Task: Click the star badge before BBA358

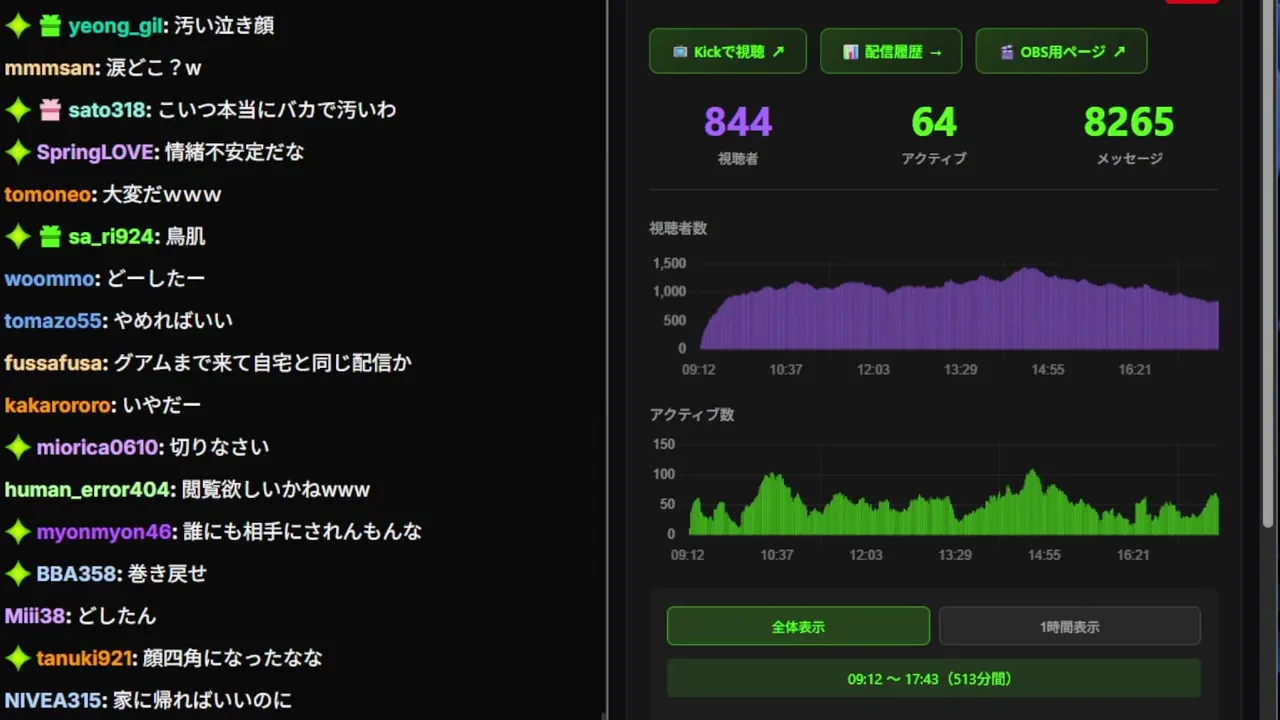Action: point(17,574)
